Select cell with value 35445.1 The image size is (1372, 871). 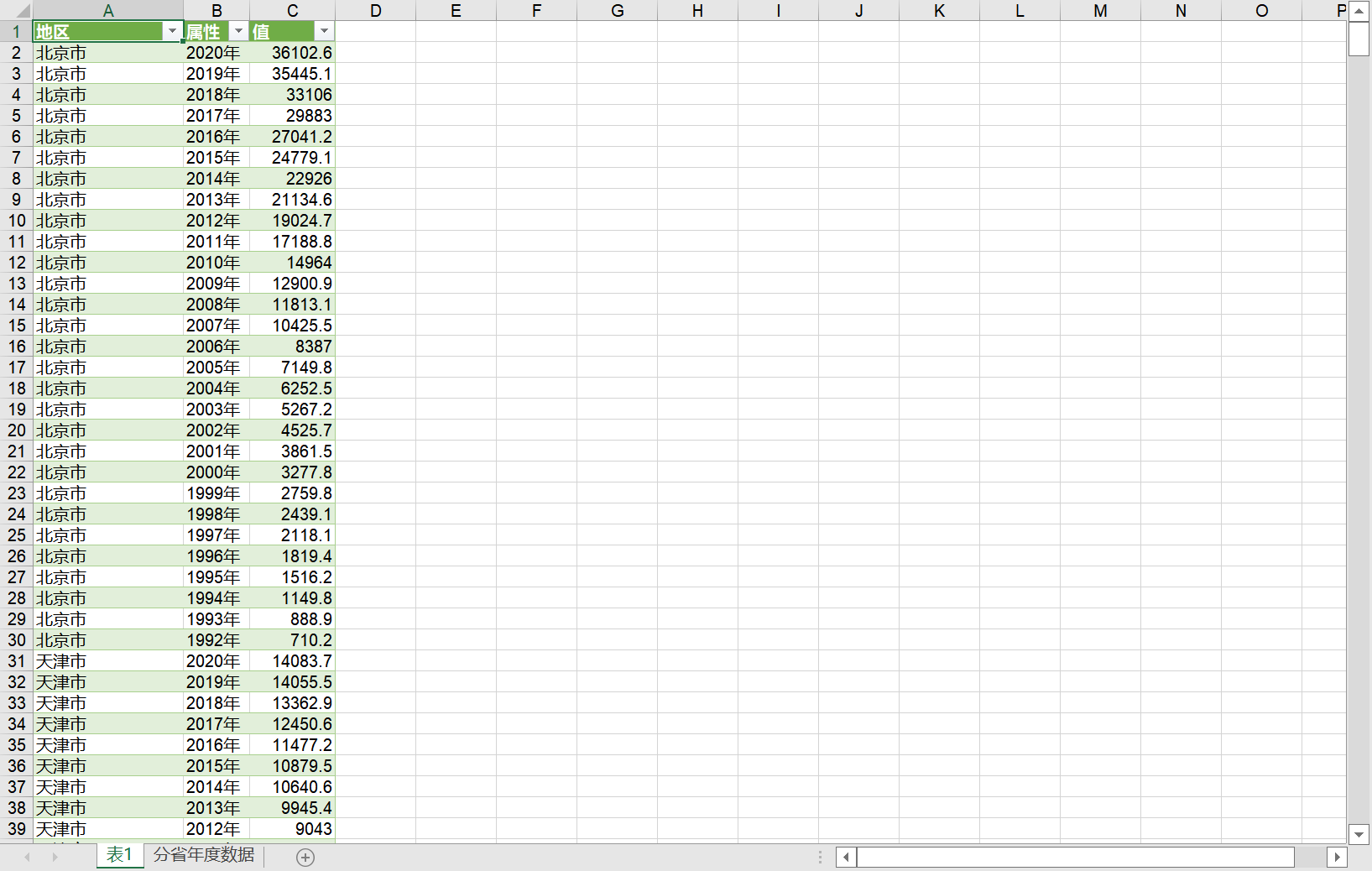point(292,74)
